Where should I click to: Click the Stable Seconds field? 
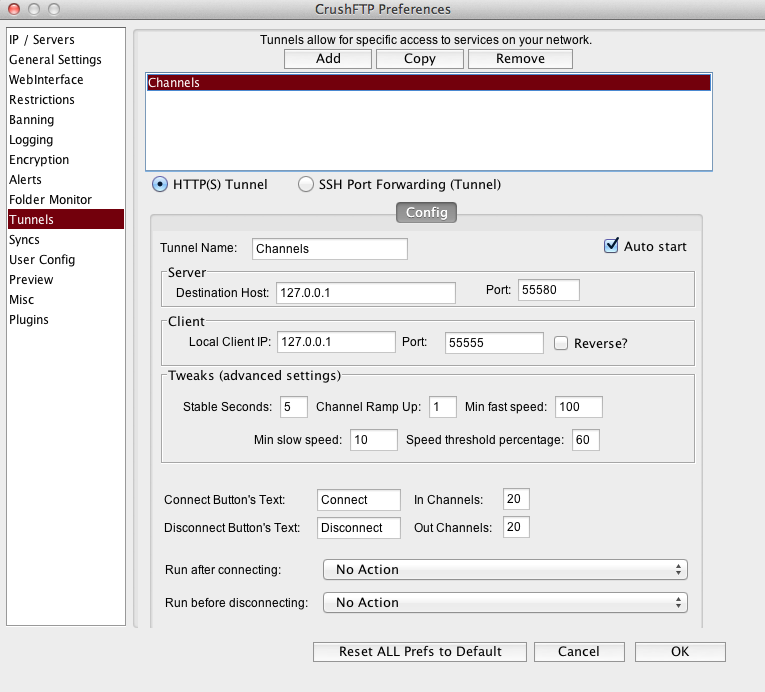(294, 407)
